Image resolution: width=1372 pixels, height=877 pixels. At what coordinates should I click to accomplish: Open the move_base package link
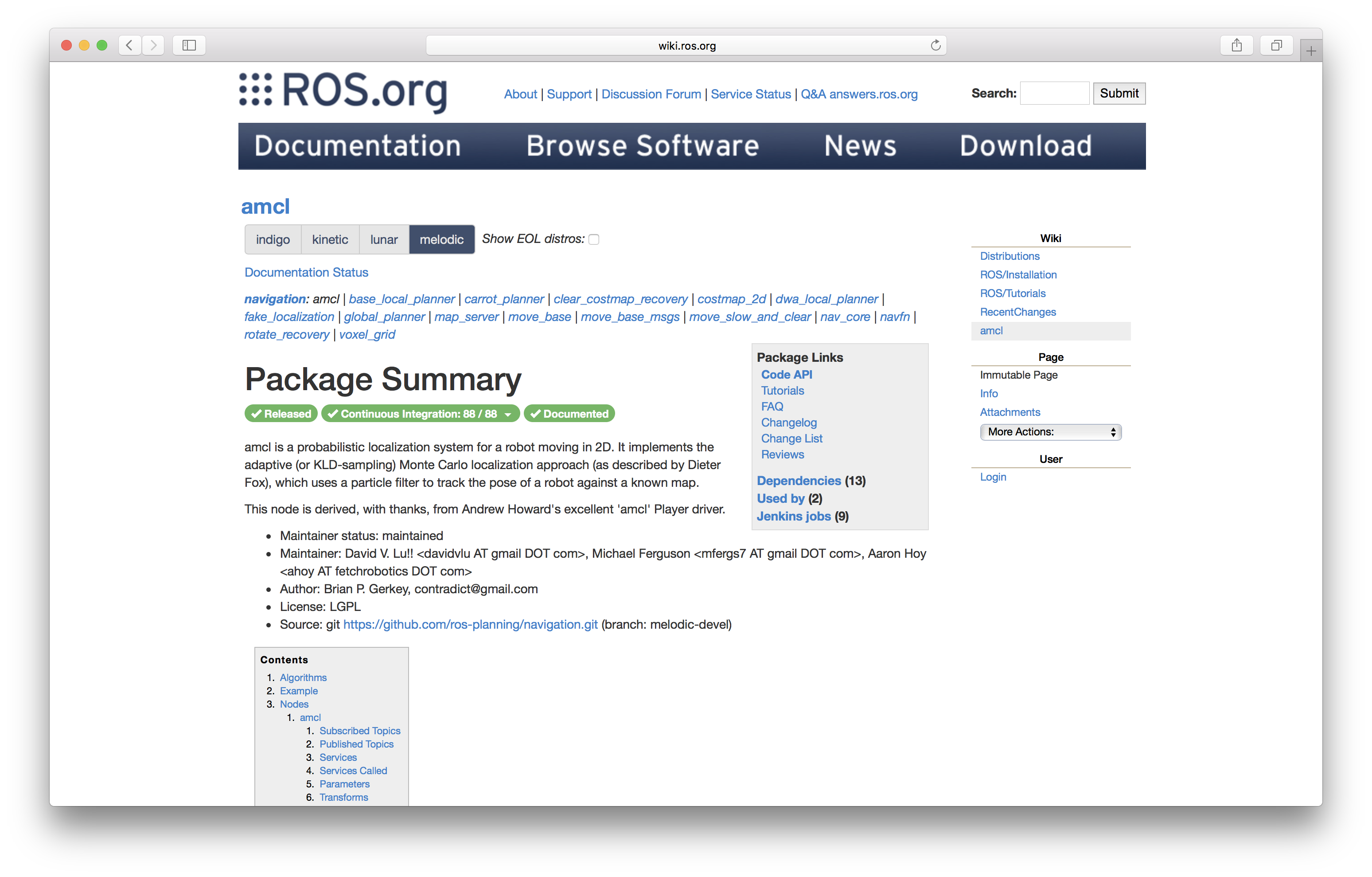[x=539, y=317]
